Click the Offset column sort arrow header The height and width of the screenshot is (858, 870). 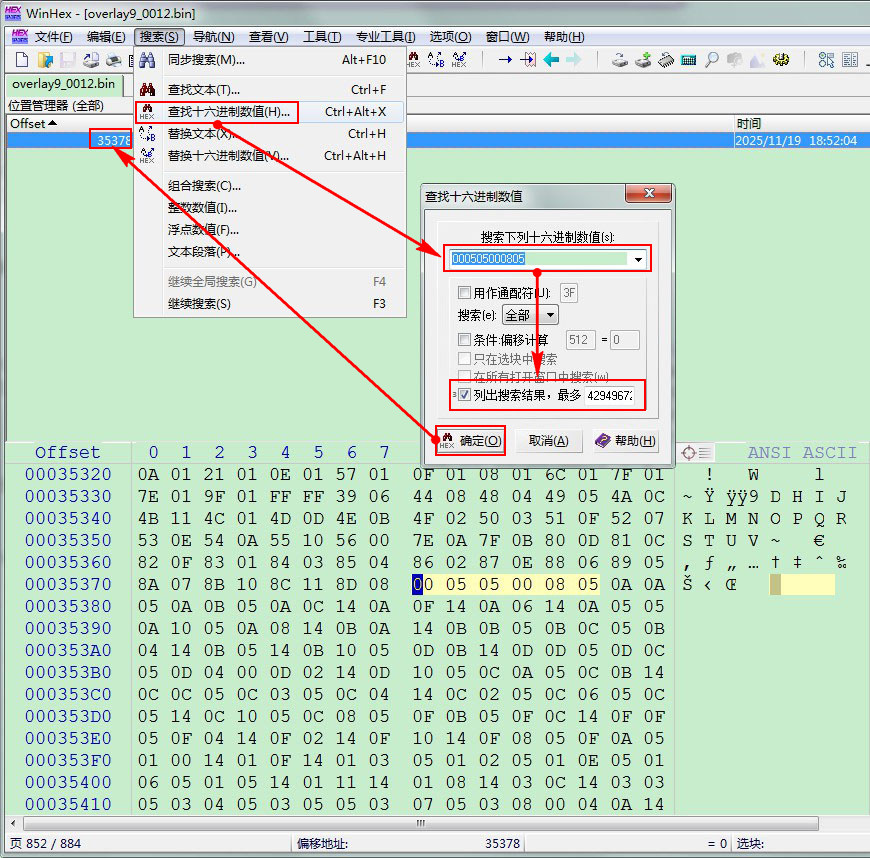(x=33, y=124)
